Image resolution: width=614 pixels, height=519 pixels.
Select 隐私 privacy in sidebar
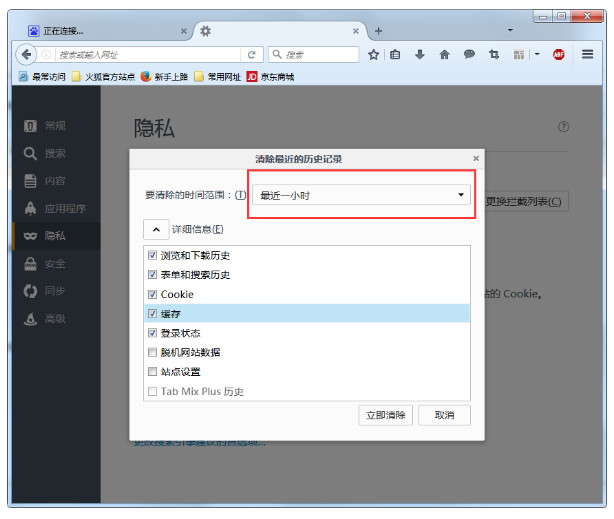(x=56, y=236)
